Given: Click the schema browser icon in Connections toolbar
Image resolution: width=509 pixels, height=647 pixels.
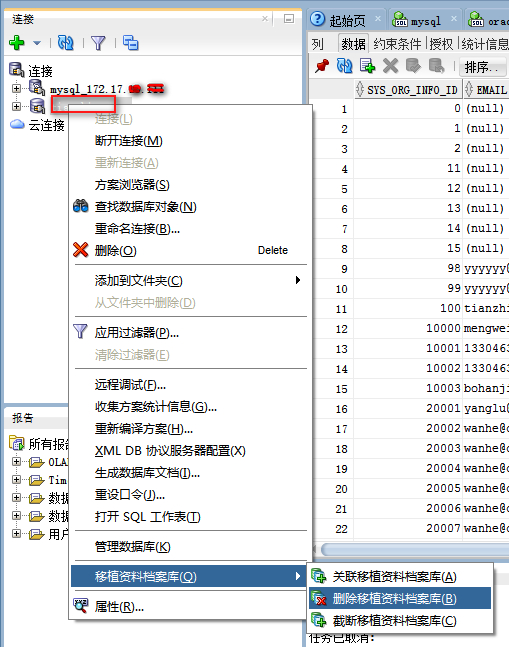Looking at the screenshot, I should point(130,43).
